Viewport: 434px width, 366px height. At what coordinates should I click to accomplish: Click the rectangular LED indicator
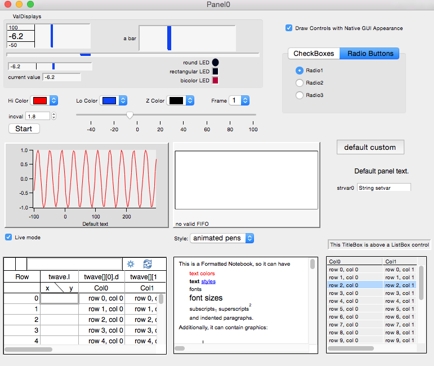click(215, 71)
